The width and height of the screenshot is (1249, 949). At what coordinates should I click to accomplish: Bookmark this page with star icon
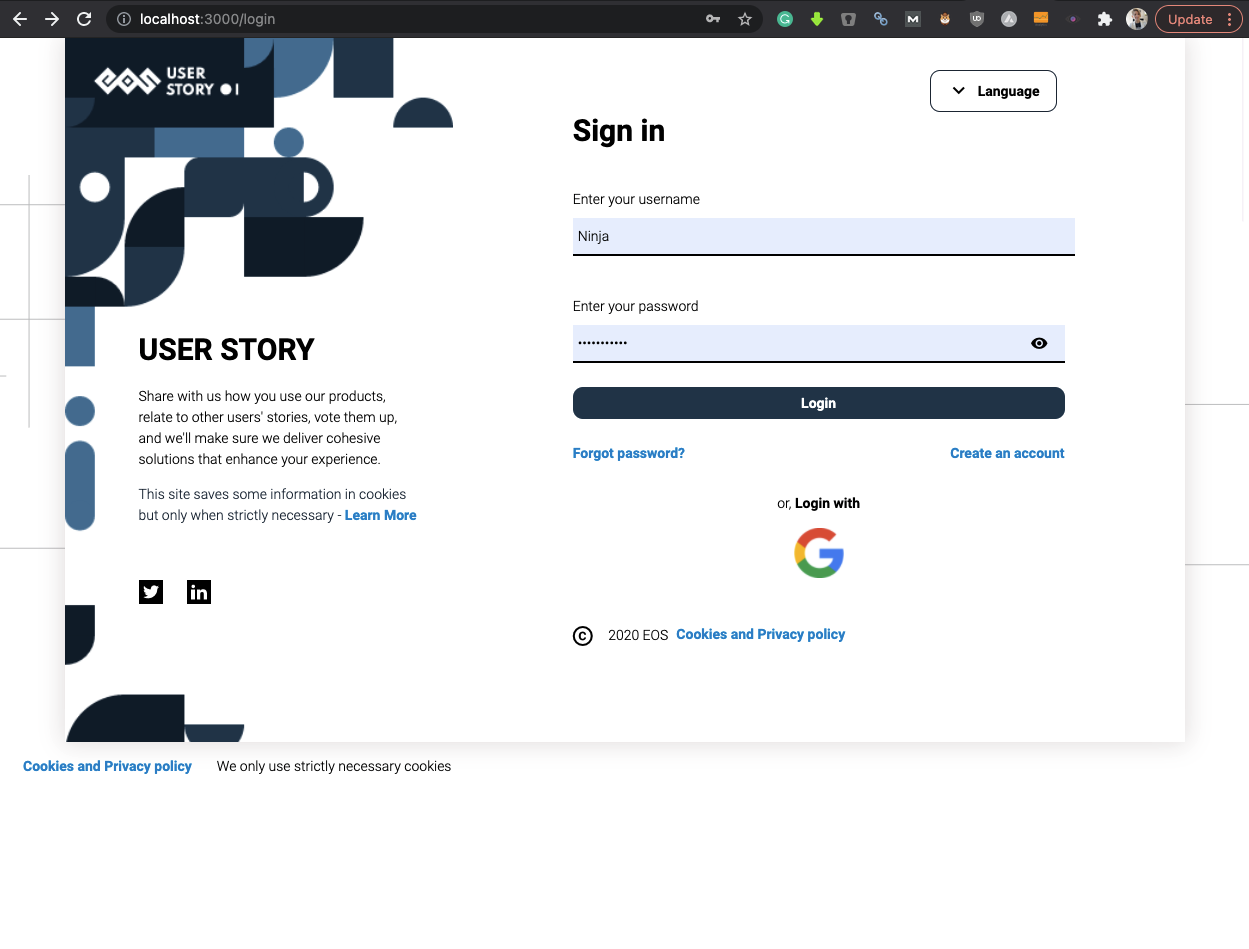coord(745,19)
